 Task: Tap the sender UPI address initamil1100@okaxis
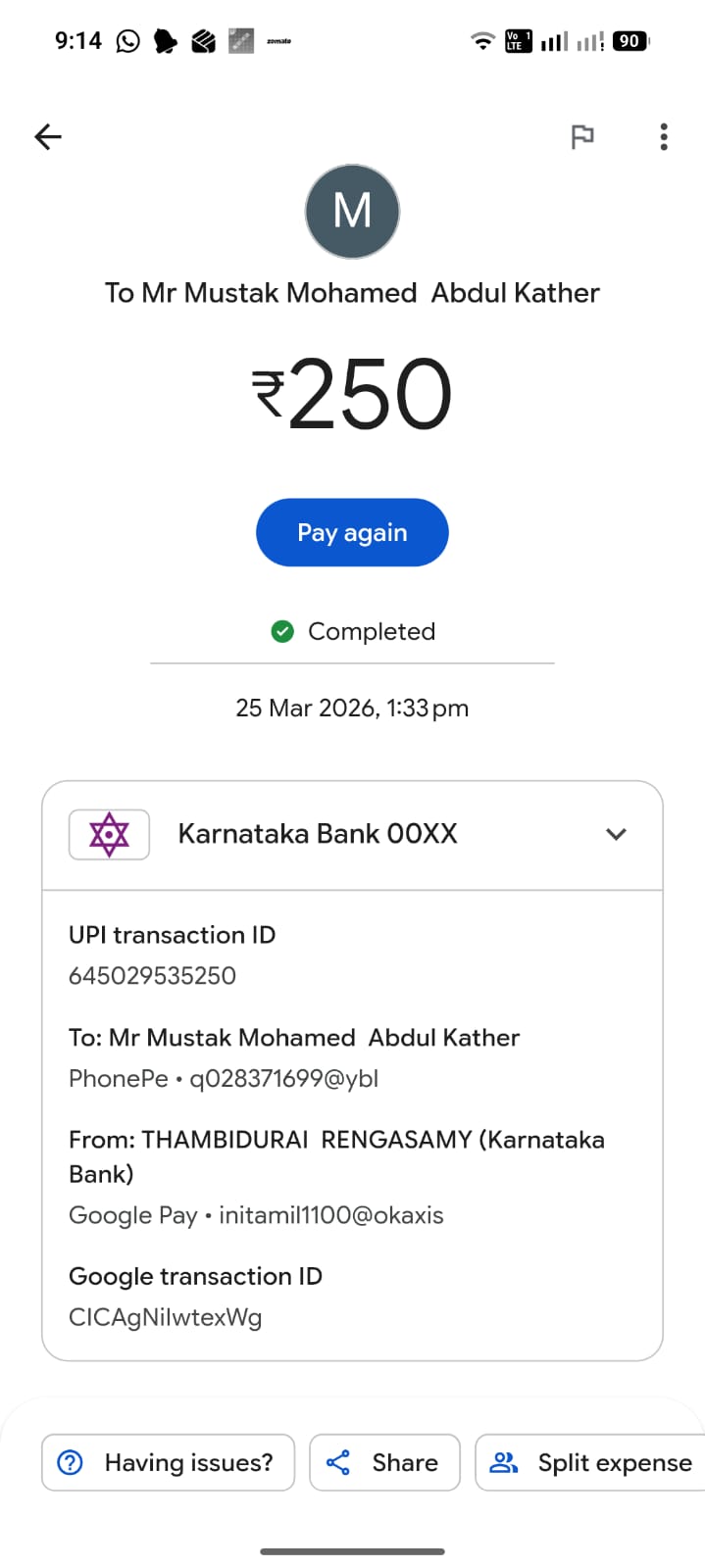pos(330,1215)
